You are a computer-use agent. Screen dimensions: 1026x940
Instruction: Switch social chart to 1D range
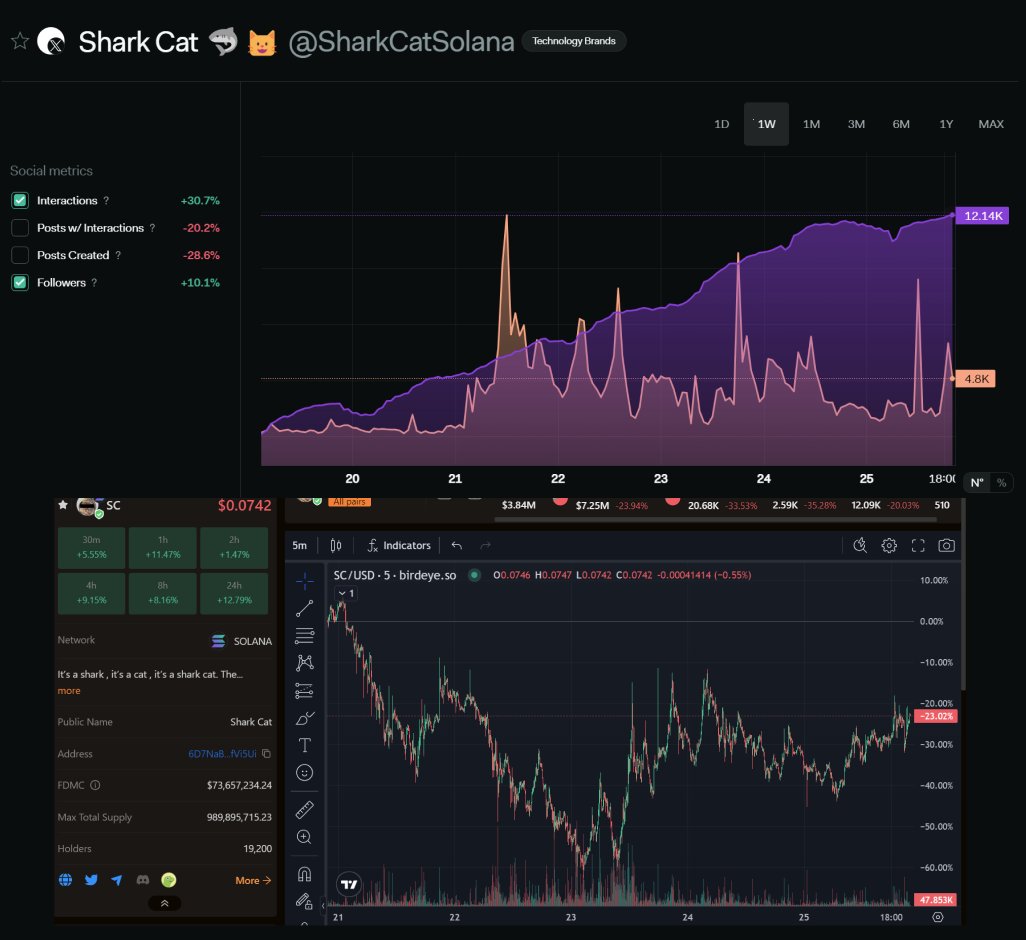point(721,124)
